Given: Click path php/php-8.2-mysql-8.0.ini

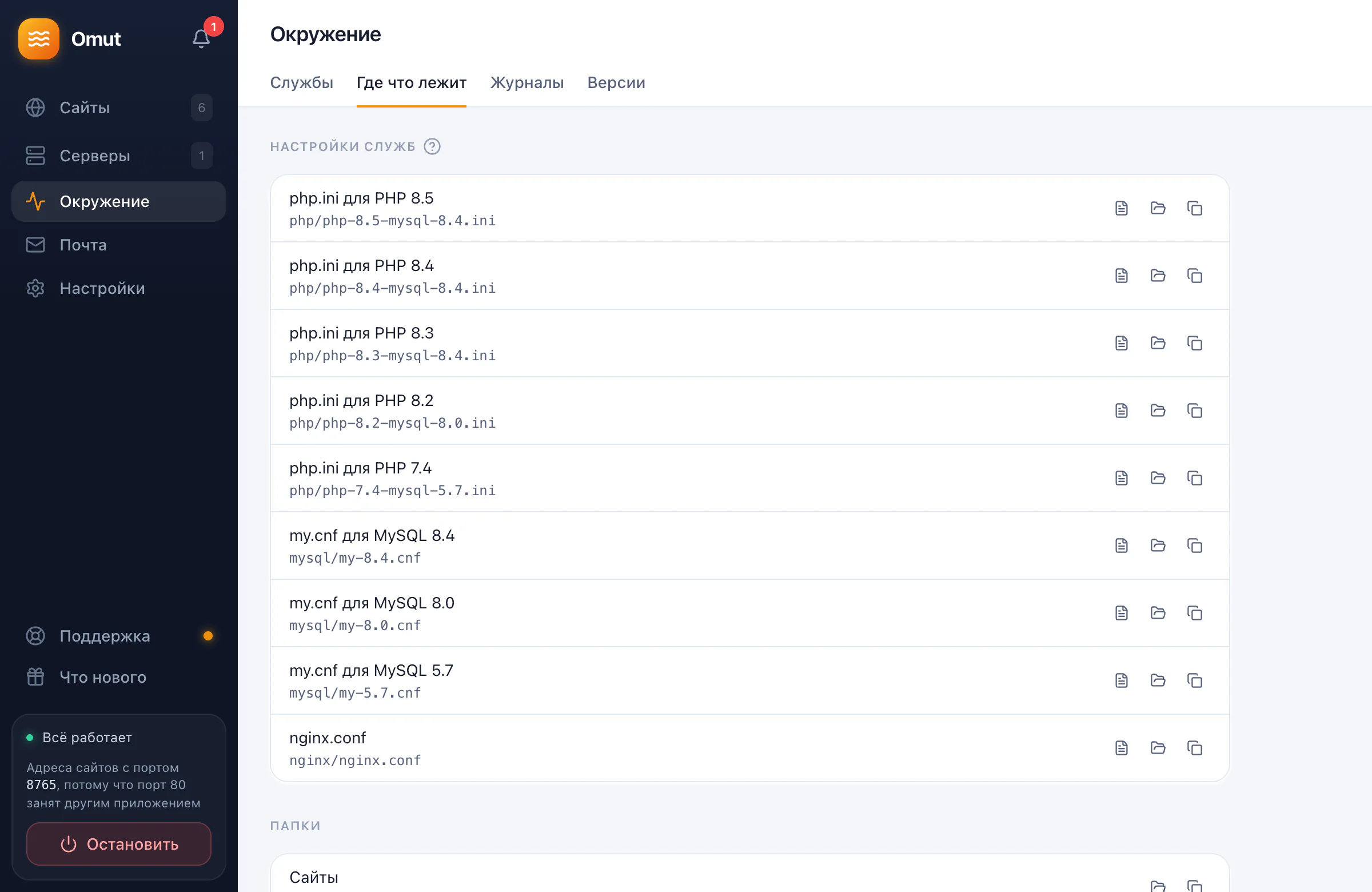Looking at the screenshot, I should (x=393, y=423).
